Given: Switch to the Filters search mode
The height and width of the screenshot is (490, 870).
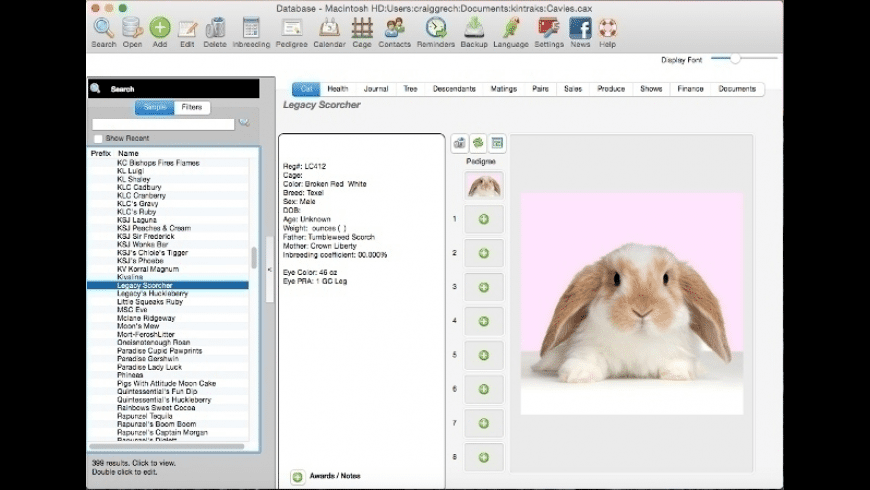Looking at the screenshot, I should coord(192,108).
